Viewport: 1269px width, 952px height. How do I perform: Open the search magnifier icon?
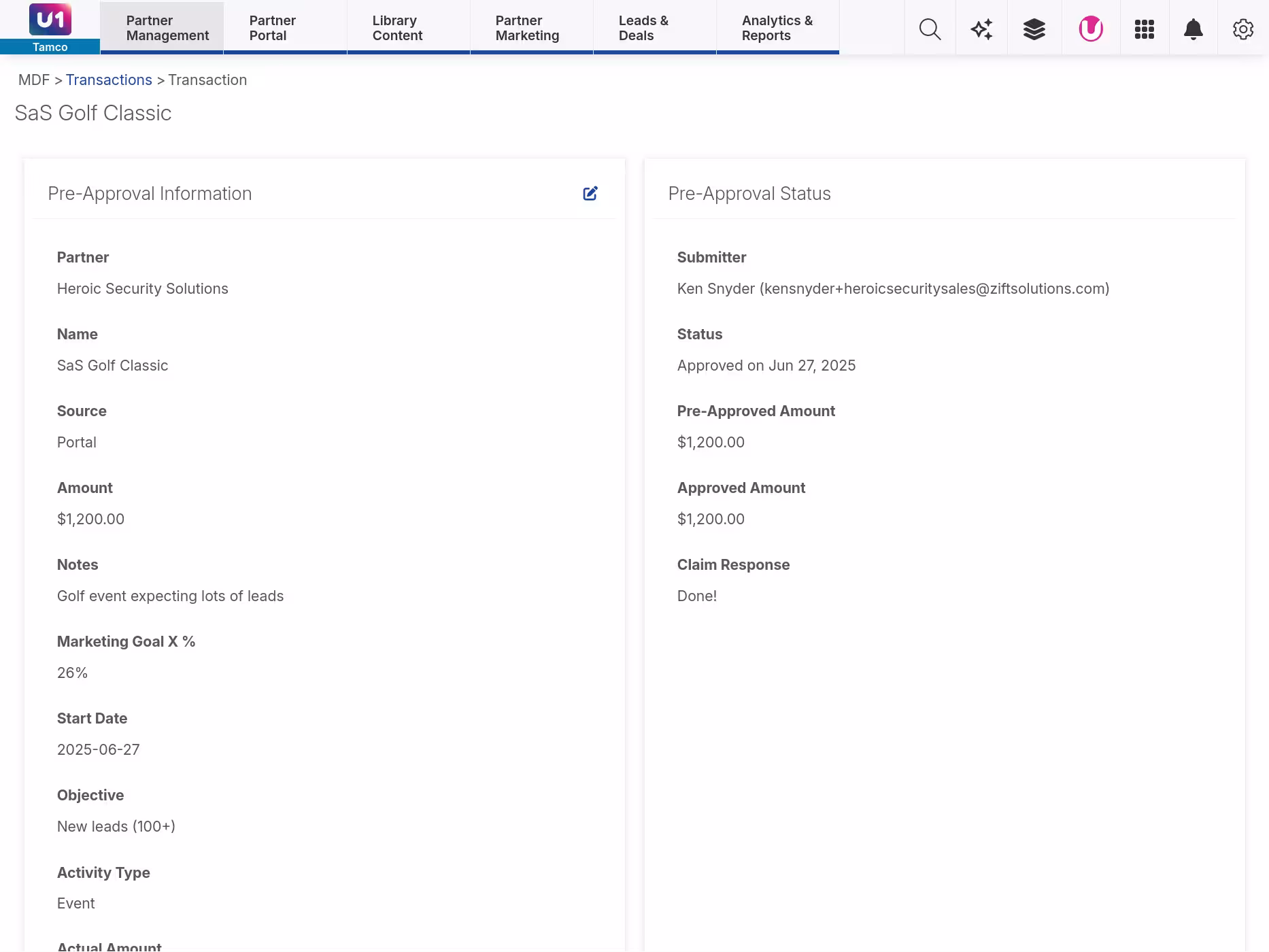[930, 29]
